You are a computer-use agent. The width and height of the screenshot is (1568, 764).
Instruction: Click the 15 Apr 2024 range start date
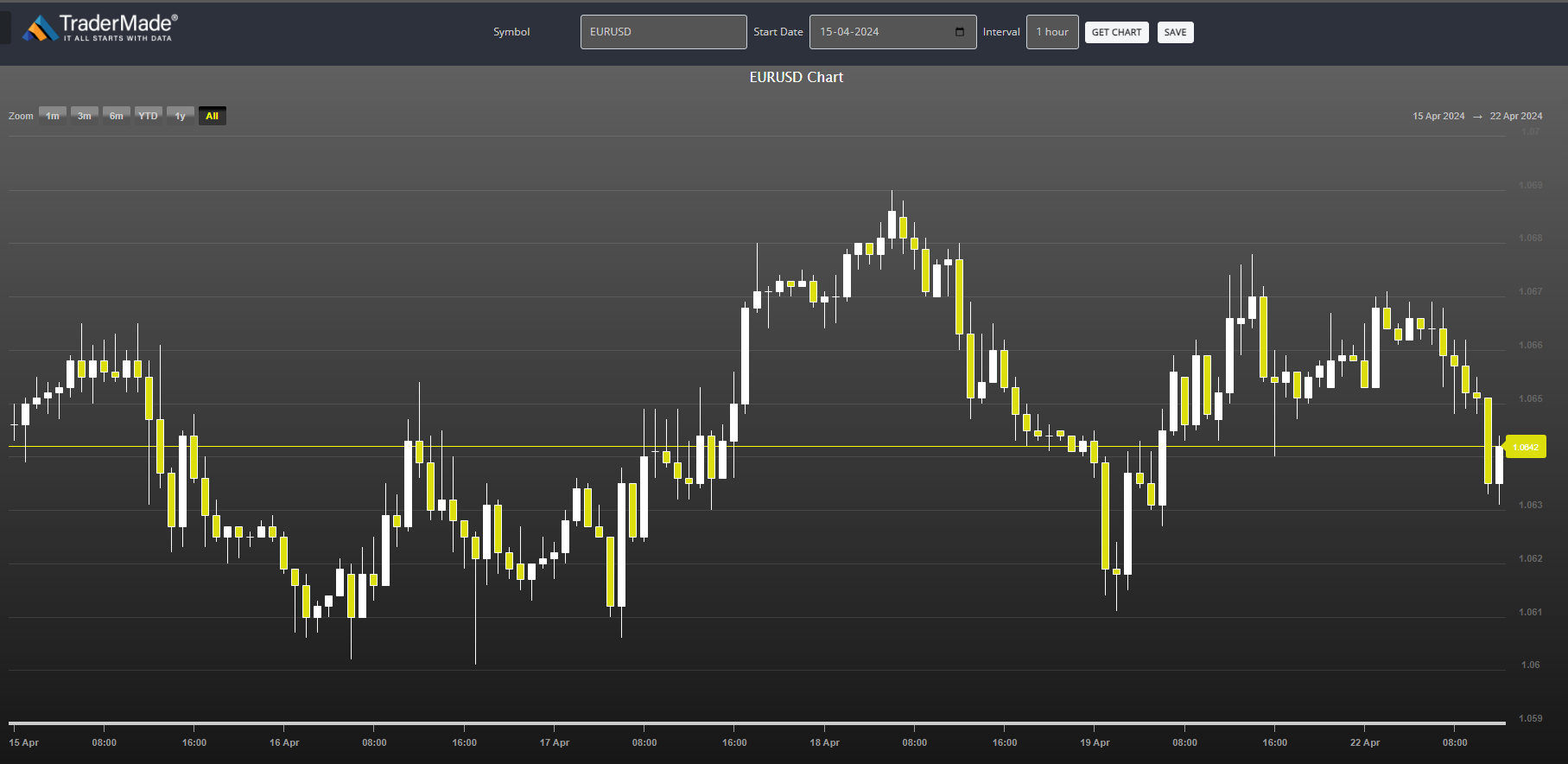pyautogui.click(x=1438, y=116)
